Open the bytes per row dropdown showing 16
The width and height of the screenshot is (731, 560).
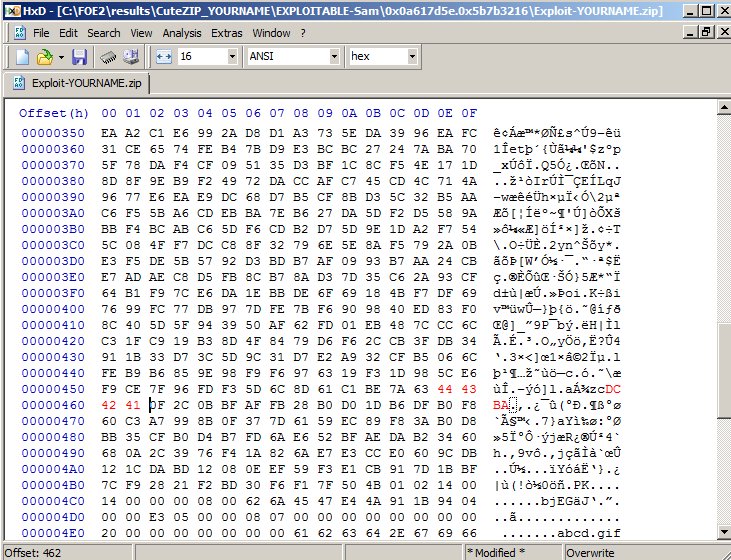[232, 57]
